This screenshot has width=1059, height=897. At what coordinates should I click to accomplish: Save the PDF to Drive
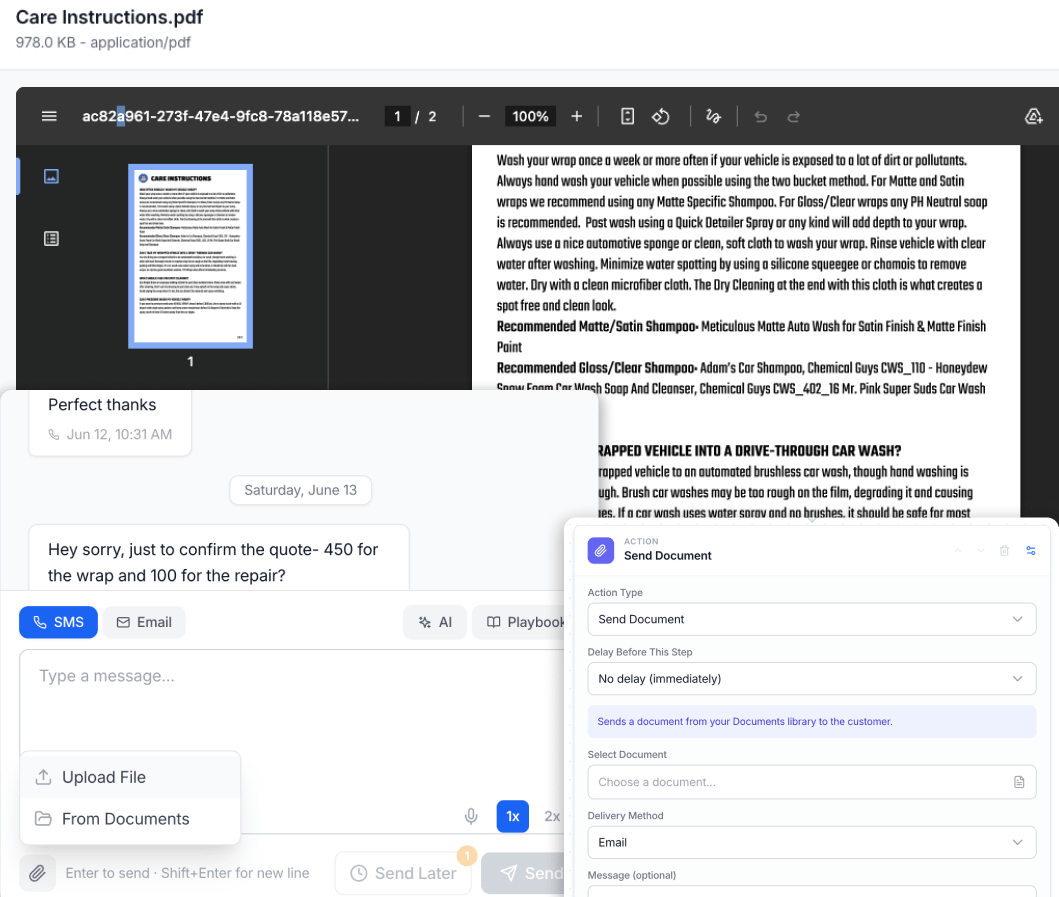point(1033,116)
